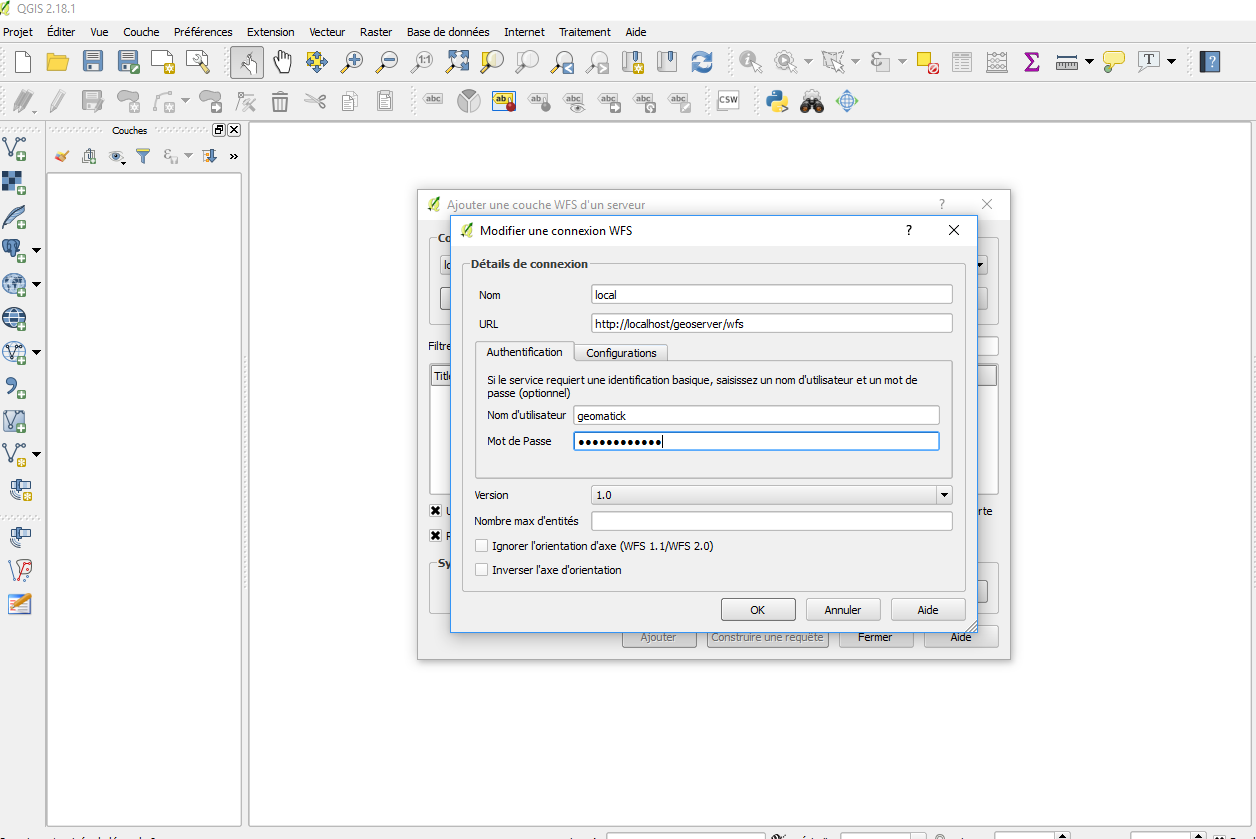The height and width of the screenshot is (839, 1256).
Task: Add group in Couches panel
Action: pos(89,156)
